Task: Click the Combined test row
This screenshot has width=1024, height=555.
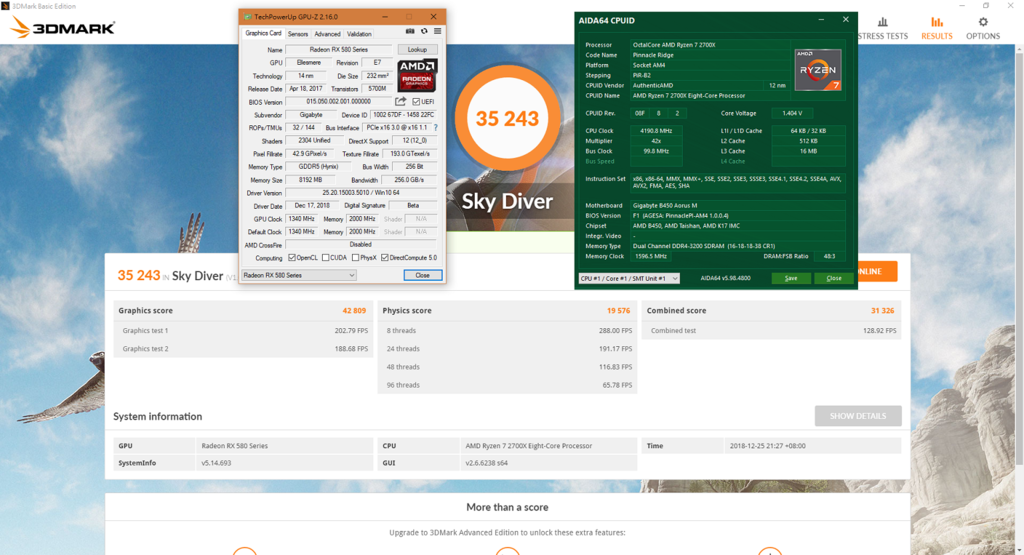Action: tap(772, 330)
